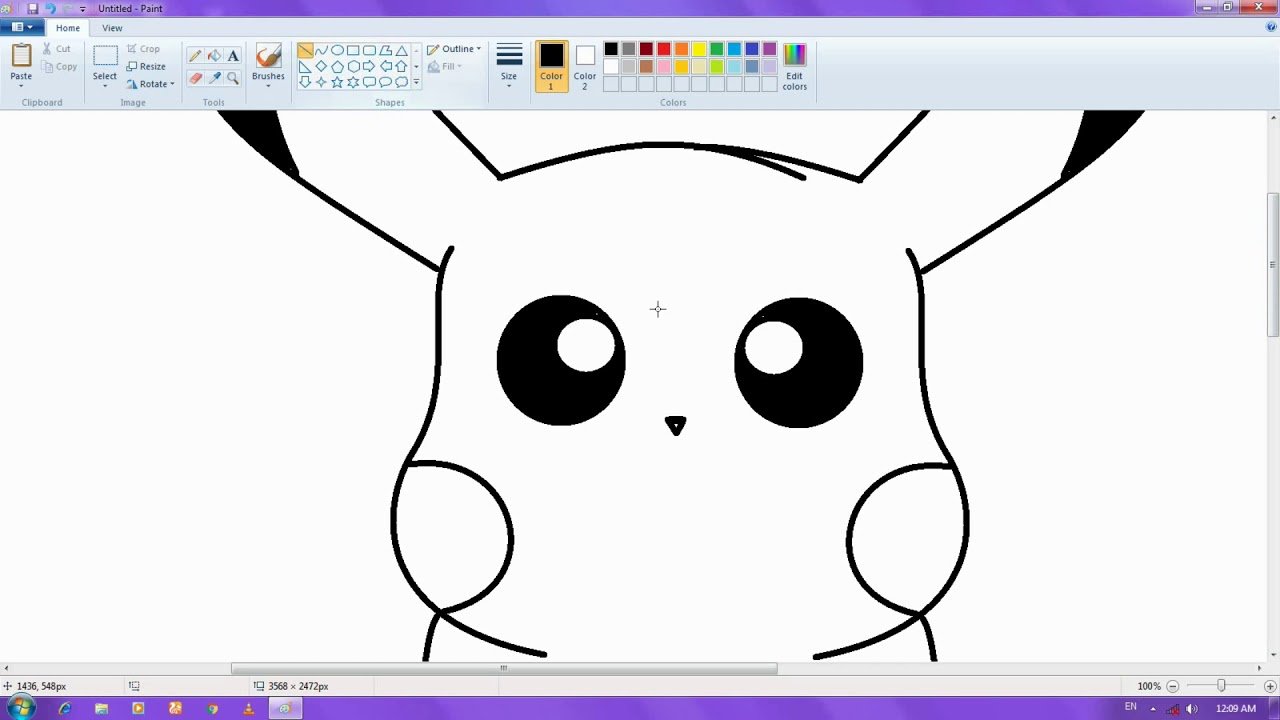
Task: Select the Color 2 box
Action: click(x=585, y=65)
